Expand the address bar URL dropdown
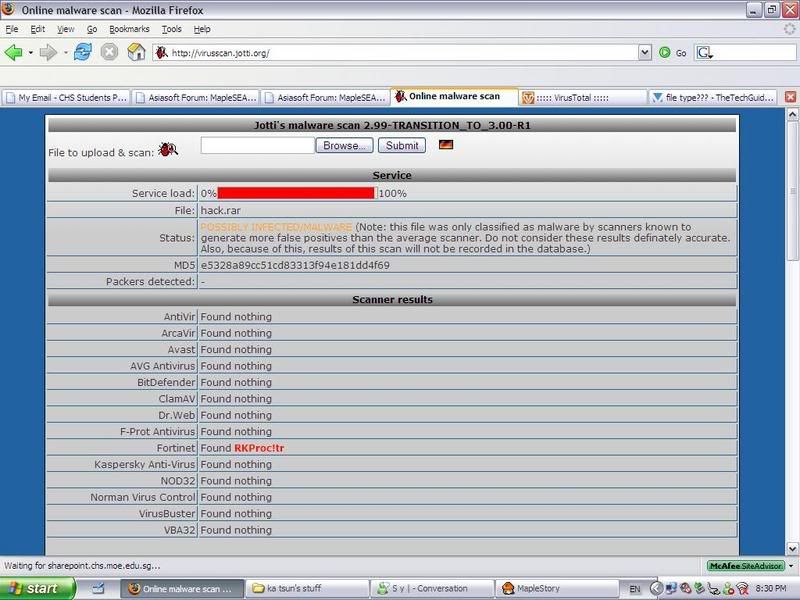The width and height of the screenshot is (800, 600). (x=645, y=52)
